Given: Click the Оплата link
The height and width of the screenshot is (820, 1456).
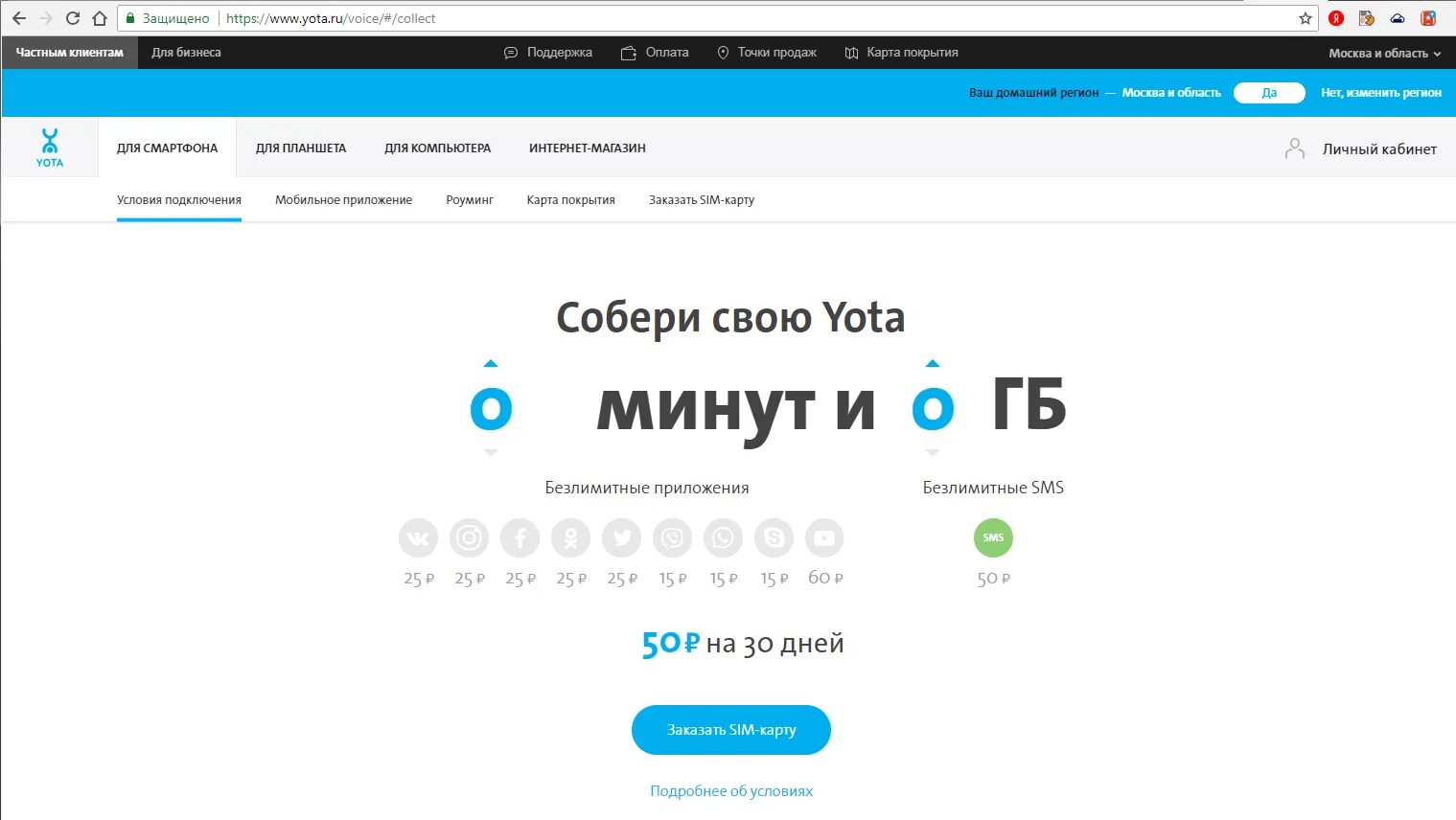Looking at the screenshot, I should [667, 53].
